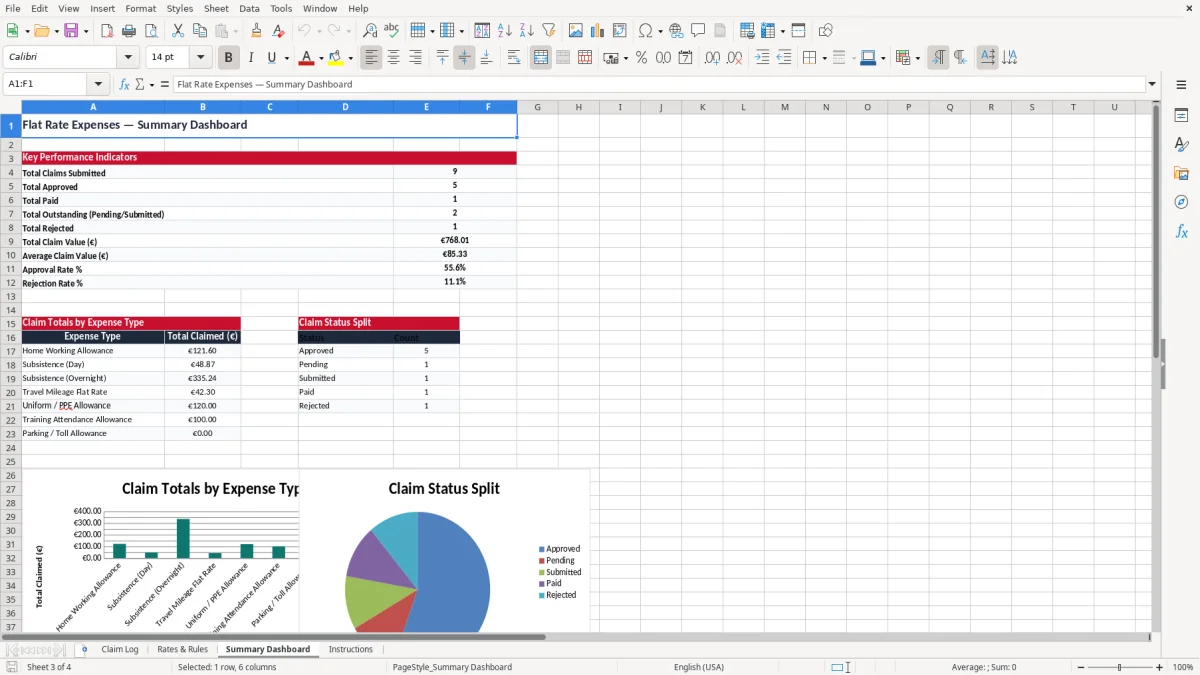Toggle Align Right button
The image size is (1200, 675).
(x=415, y=58)
